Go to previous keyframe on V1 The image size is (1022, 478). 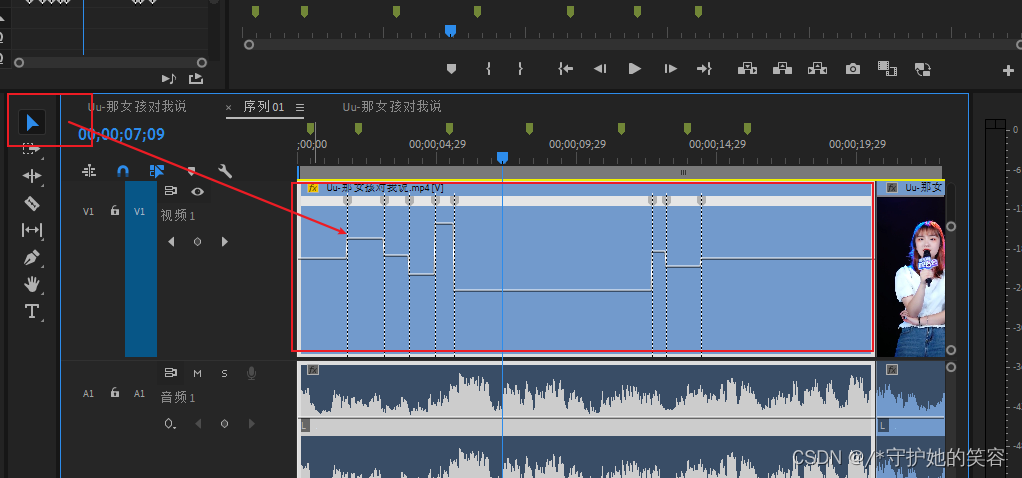click(x=171, y=241)
